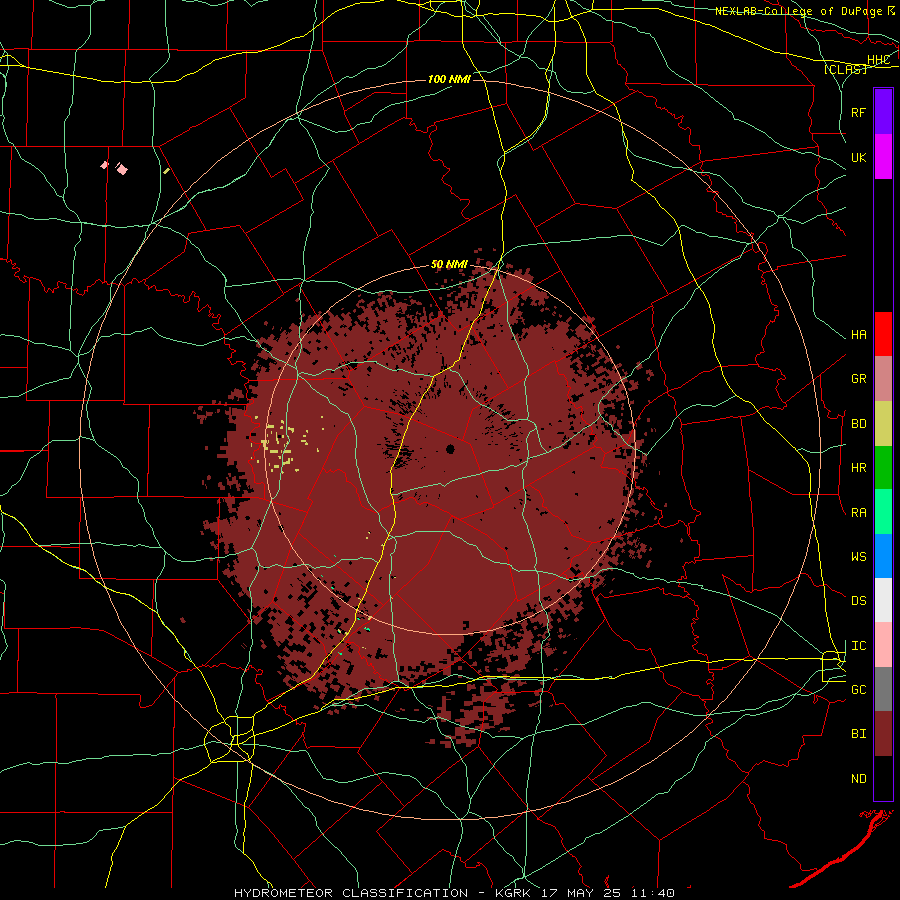Click the HHC product label

879,60
